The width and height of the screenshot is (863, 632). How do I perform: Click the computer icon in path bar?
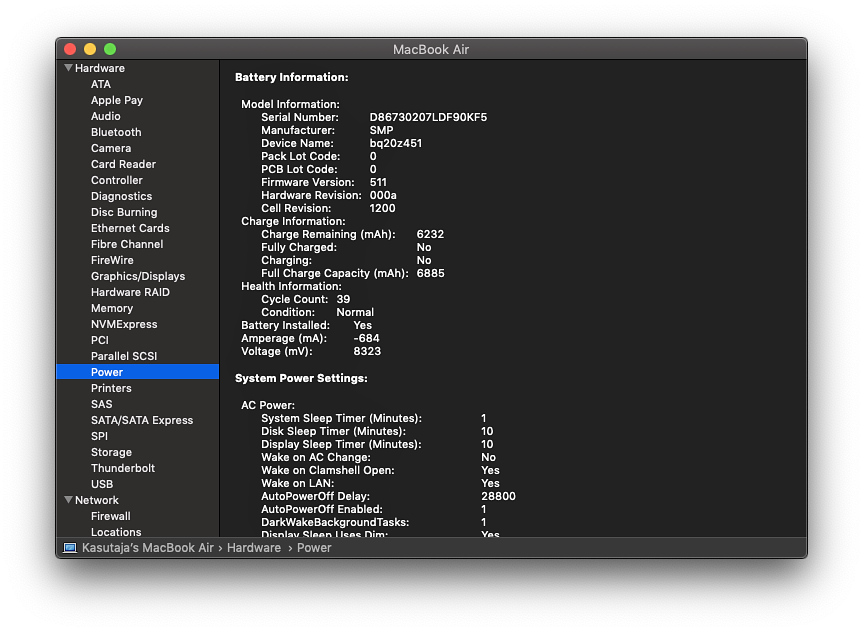pyautogui.click(x=70, y=548)
